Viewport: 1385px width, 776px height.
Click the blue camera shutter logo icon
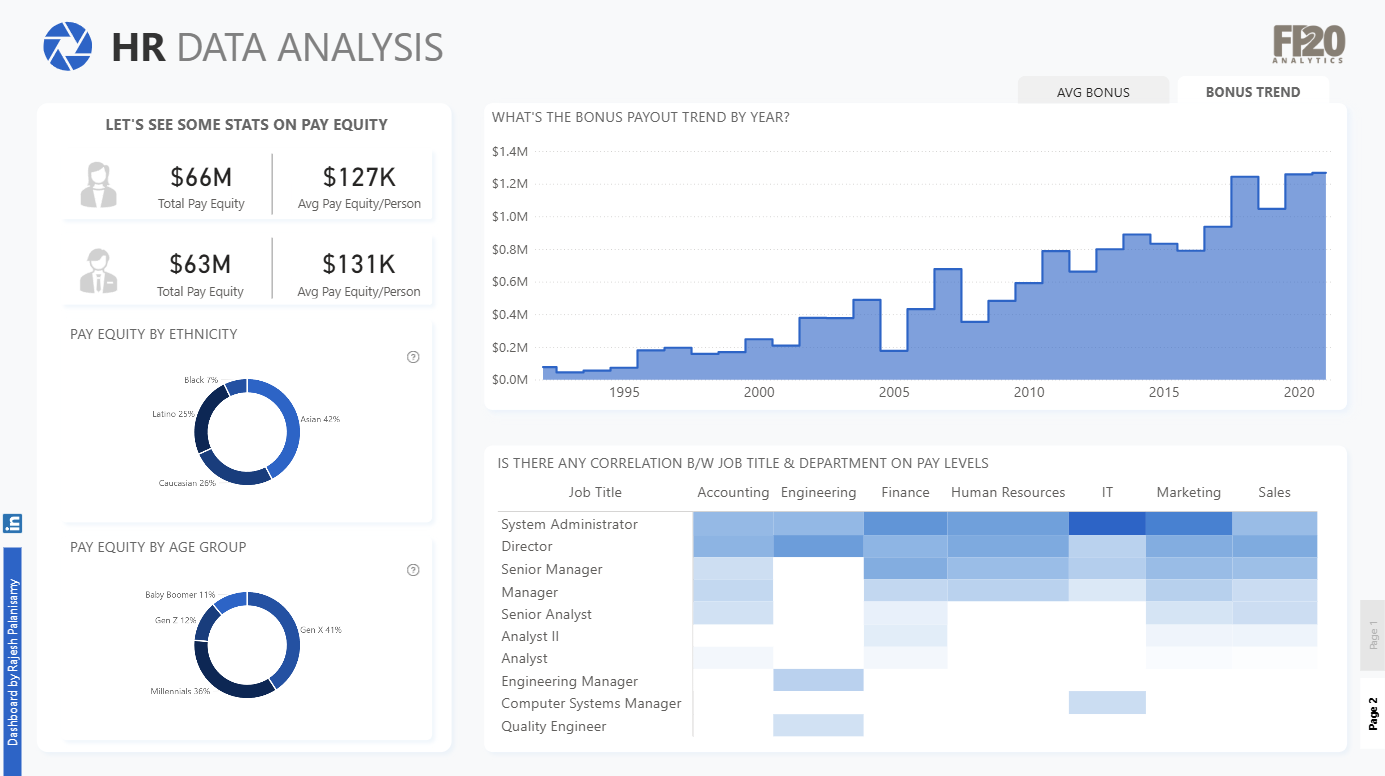pos(68,47)
